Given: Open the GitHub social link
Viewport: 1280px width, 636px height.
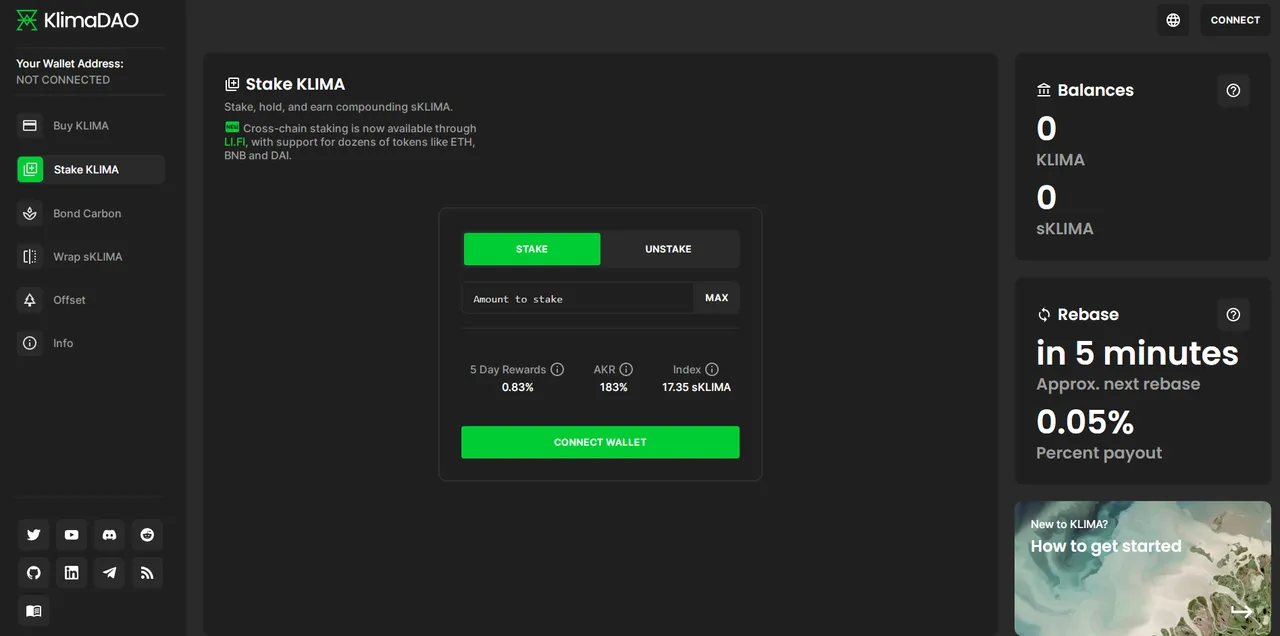Looking at the screenshot, I should (x=34, y=573).
